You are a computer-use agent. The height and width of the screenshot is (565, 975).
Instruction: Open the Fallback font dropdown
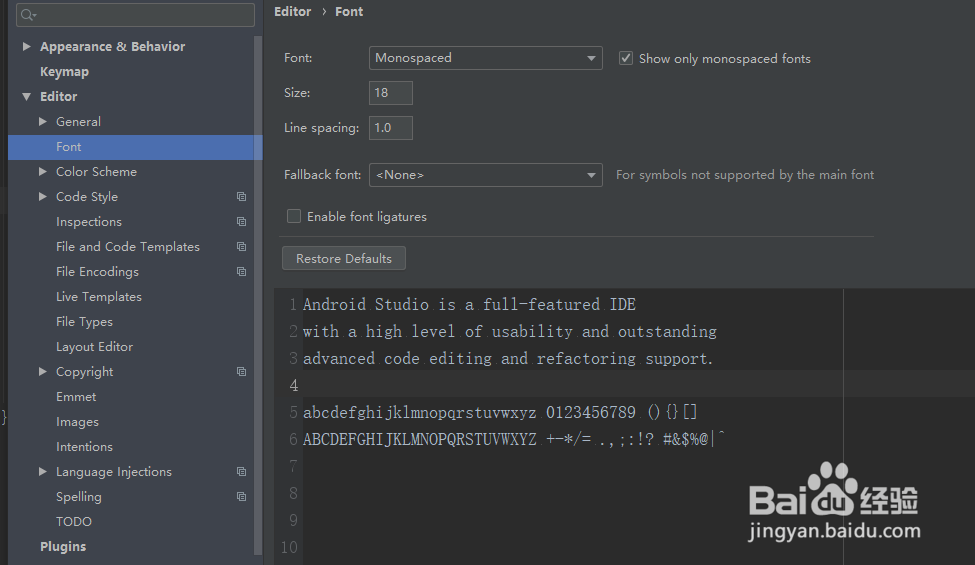coord(486,175)
